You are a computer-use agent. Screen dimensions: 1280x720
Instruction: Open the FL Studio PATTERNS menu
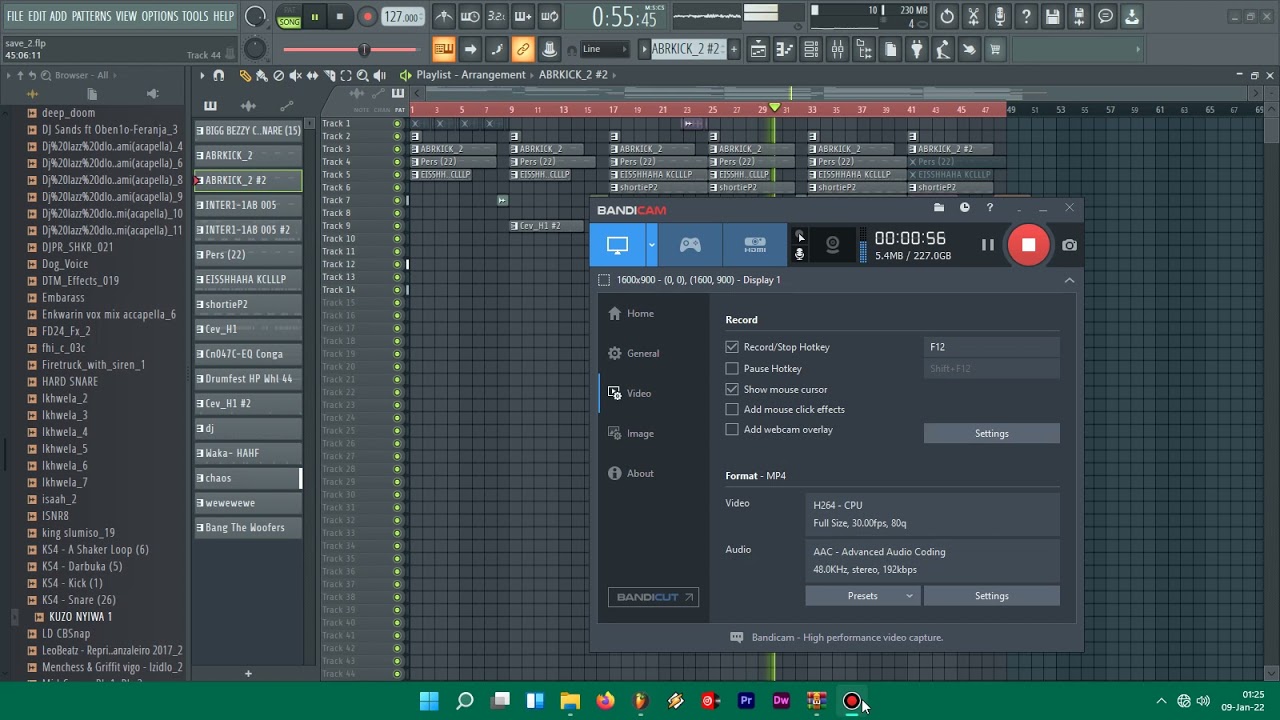point(91,16)
